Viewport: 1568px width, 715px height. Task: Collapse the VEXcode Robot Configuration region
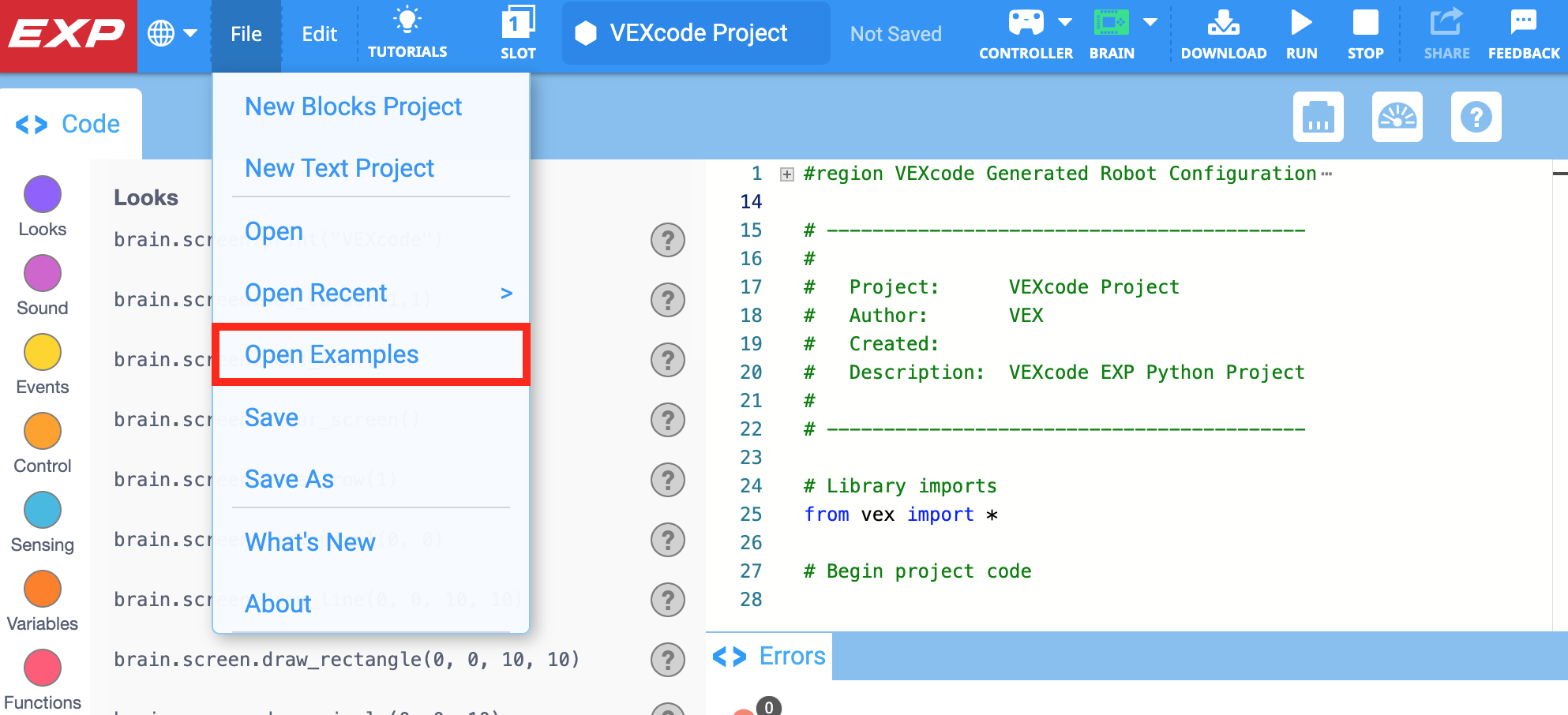point(786,173)
